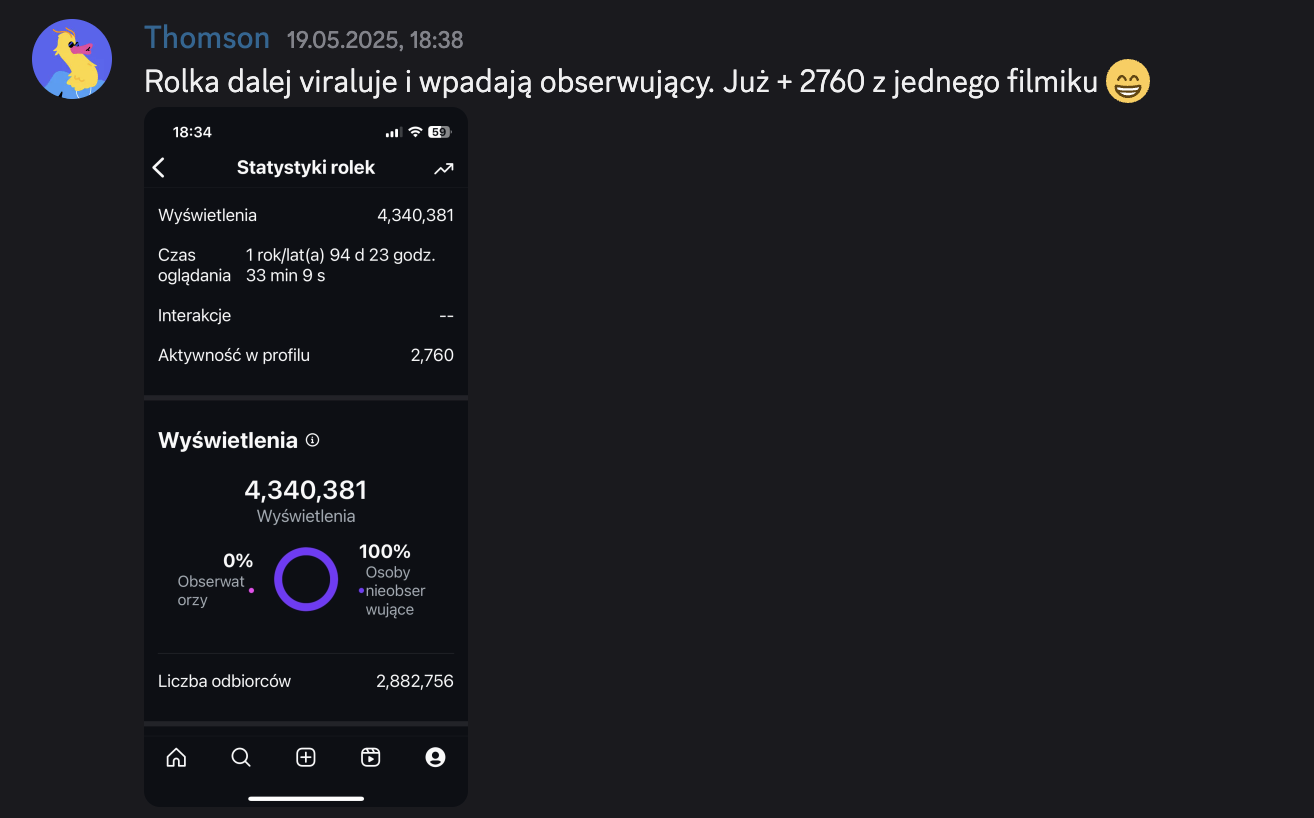The width and height of the screenshot is (1314, 818).
Task: Go to the Home tab icon
Action: tap(176, 757)
